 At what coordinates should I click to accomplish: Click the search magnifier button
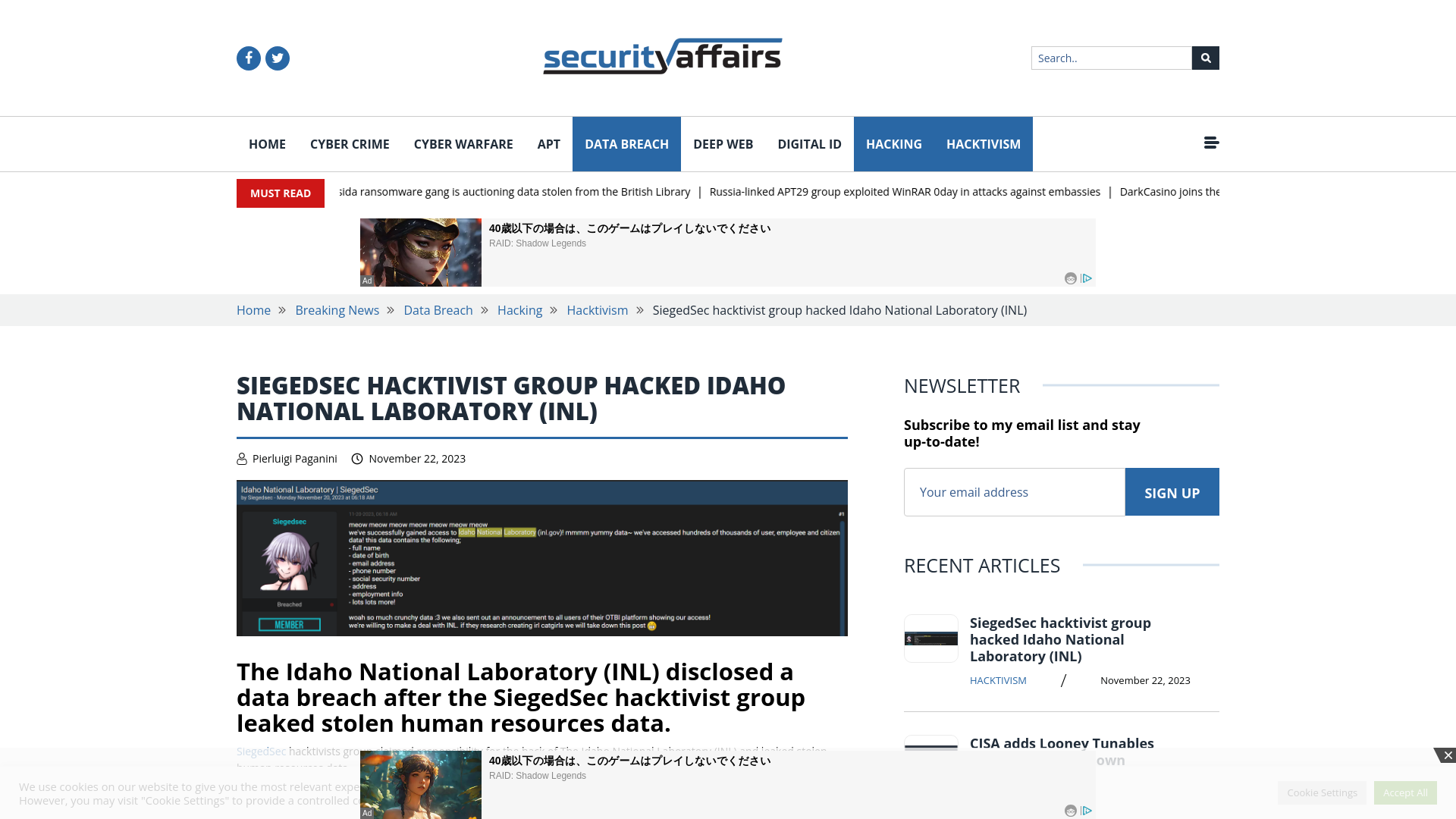click(x=1206, y=58)
